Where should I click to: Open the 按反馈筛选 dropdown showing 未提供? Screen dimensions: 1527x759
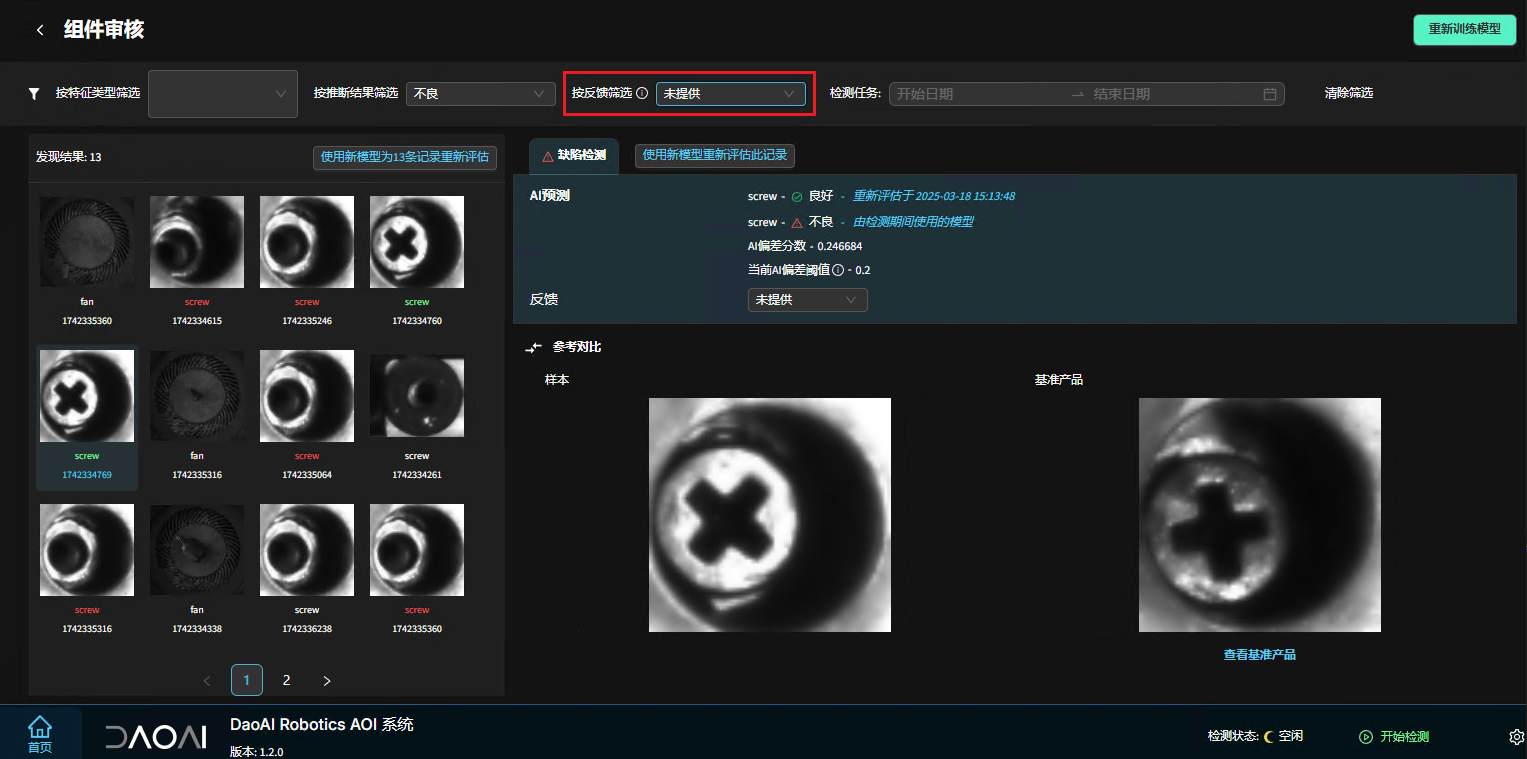(731, 94)
